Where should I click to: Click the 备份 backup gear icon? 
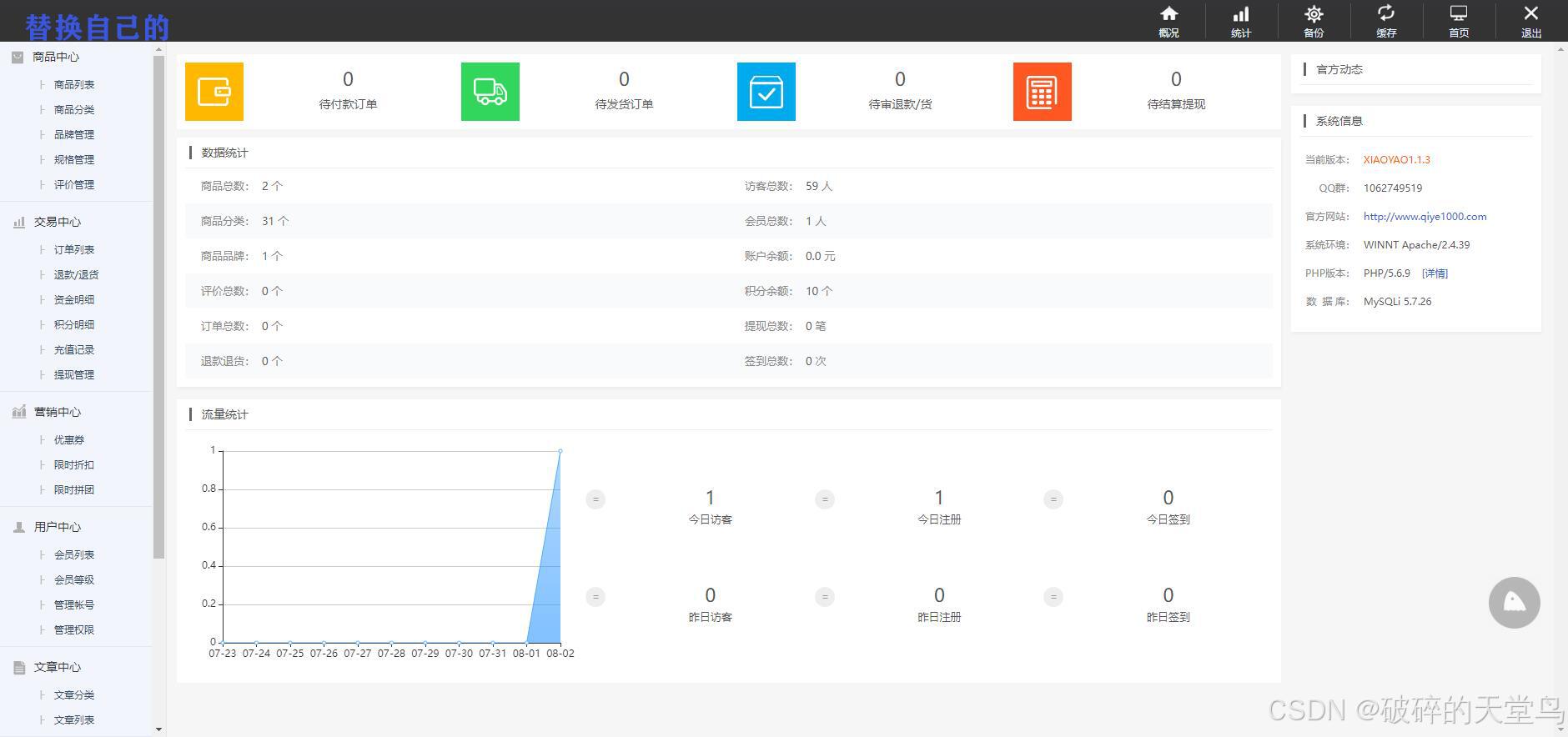[x=1314, y=14]
